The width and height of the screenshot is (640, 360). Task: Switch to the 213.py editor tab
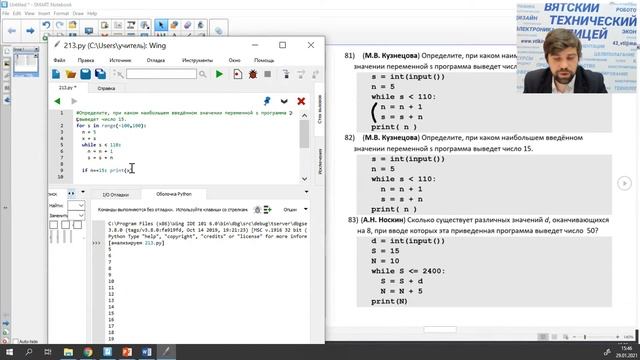tap(68, 88)
